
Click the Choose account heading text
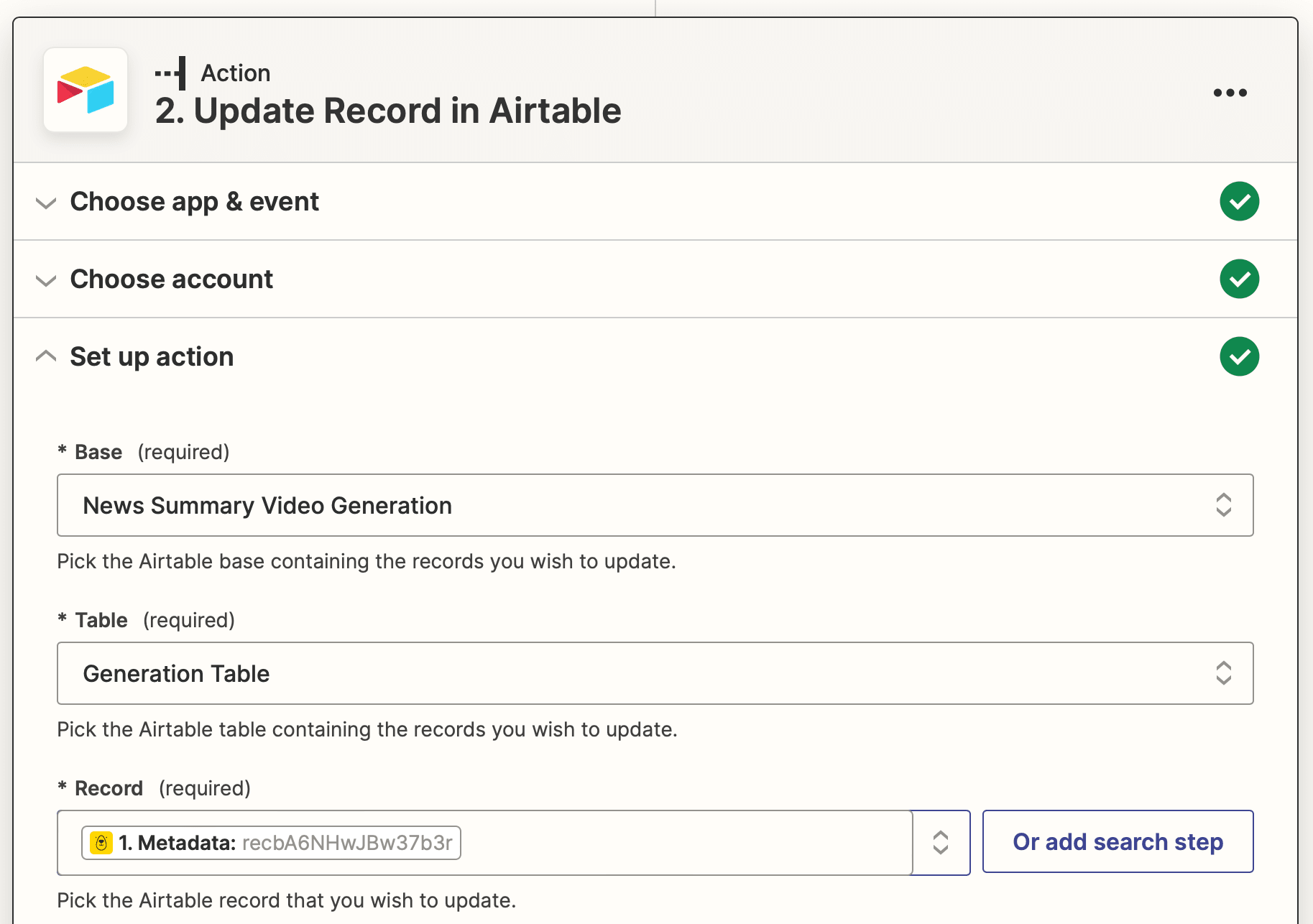click(171, 279)
